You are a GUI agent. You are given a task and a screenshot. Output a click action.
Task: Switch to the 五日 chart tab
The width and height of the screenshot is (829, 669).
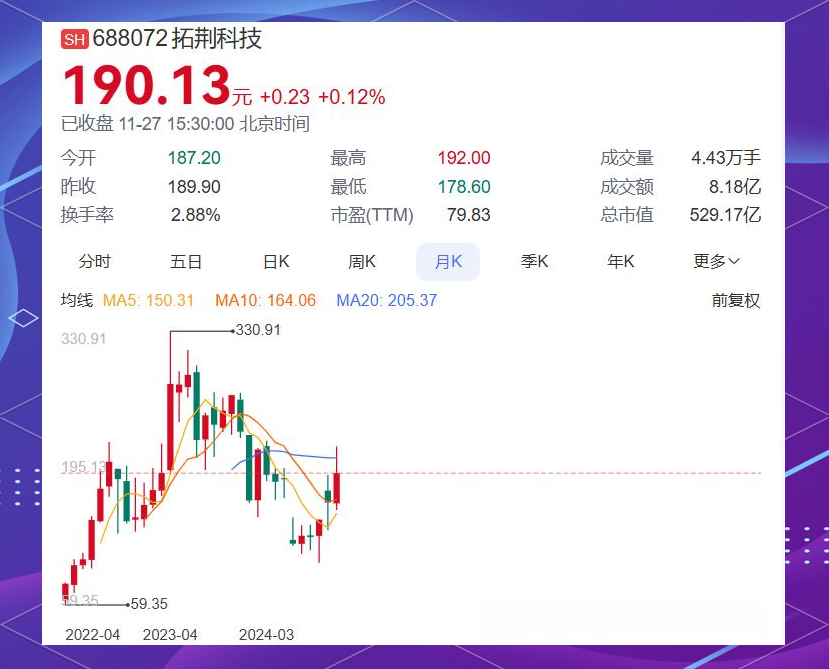[x=186, y=261]
